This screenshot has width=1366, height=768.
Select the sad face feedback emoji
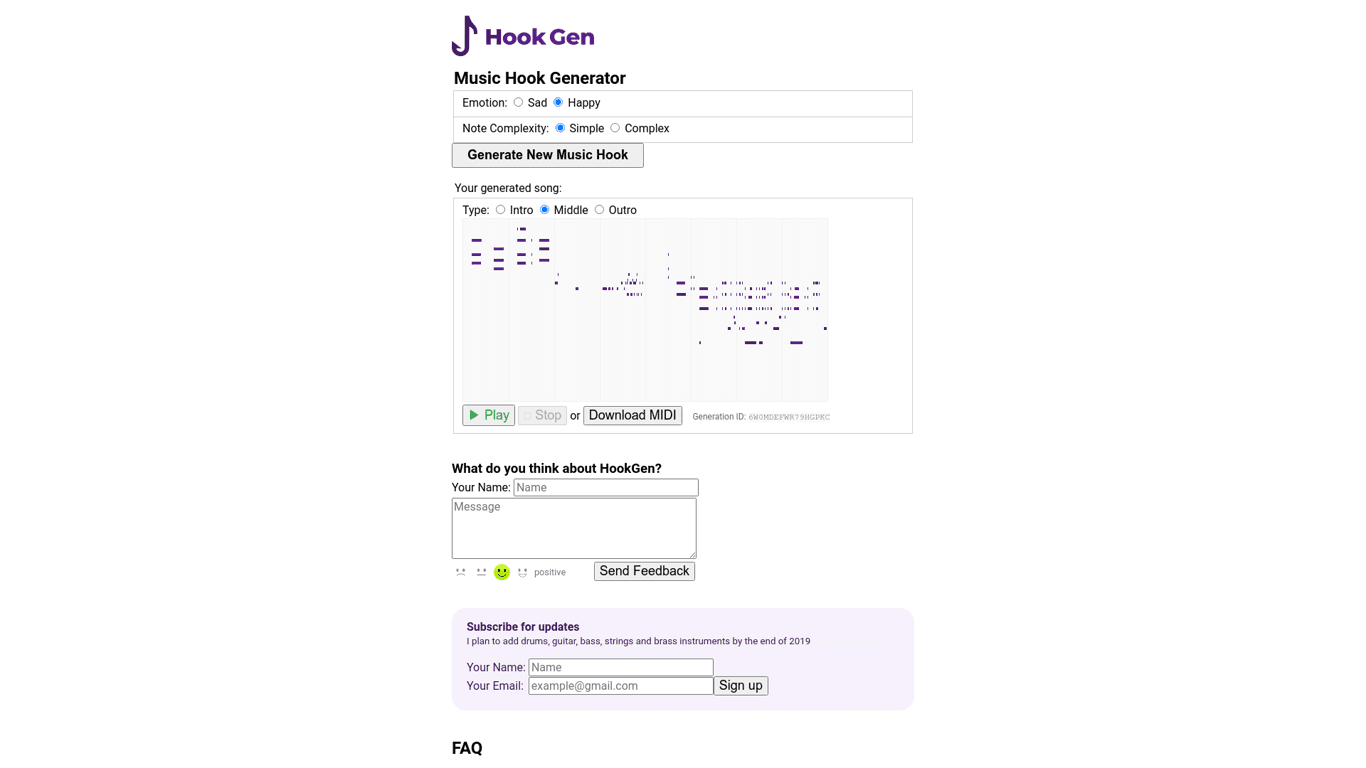460,572
